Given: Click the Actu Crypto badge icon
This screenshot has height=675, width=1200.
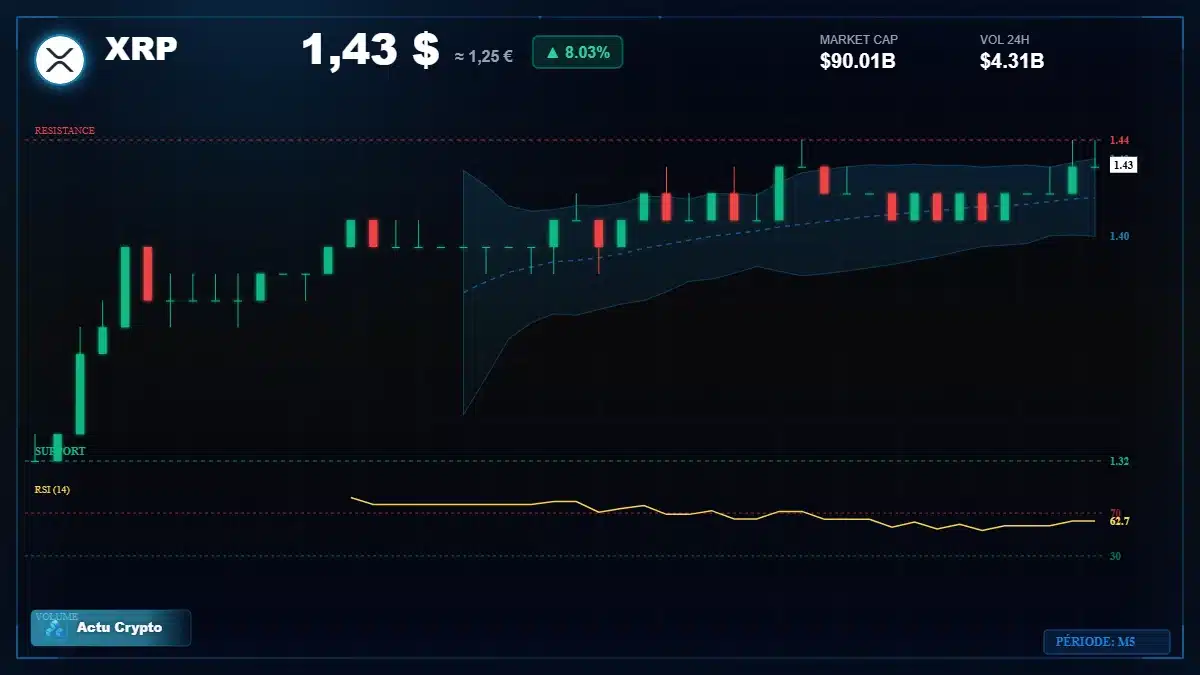Looking at the screenshot, I should coord(55,629).
